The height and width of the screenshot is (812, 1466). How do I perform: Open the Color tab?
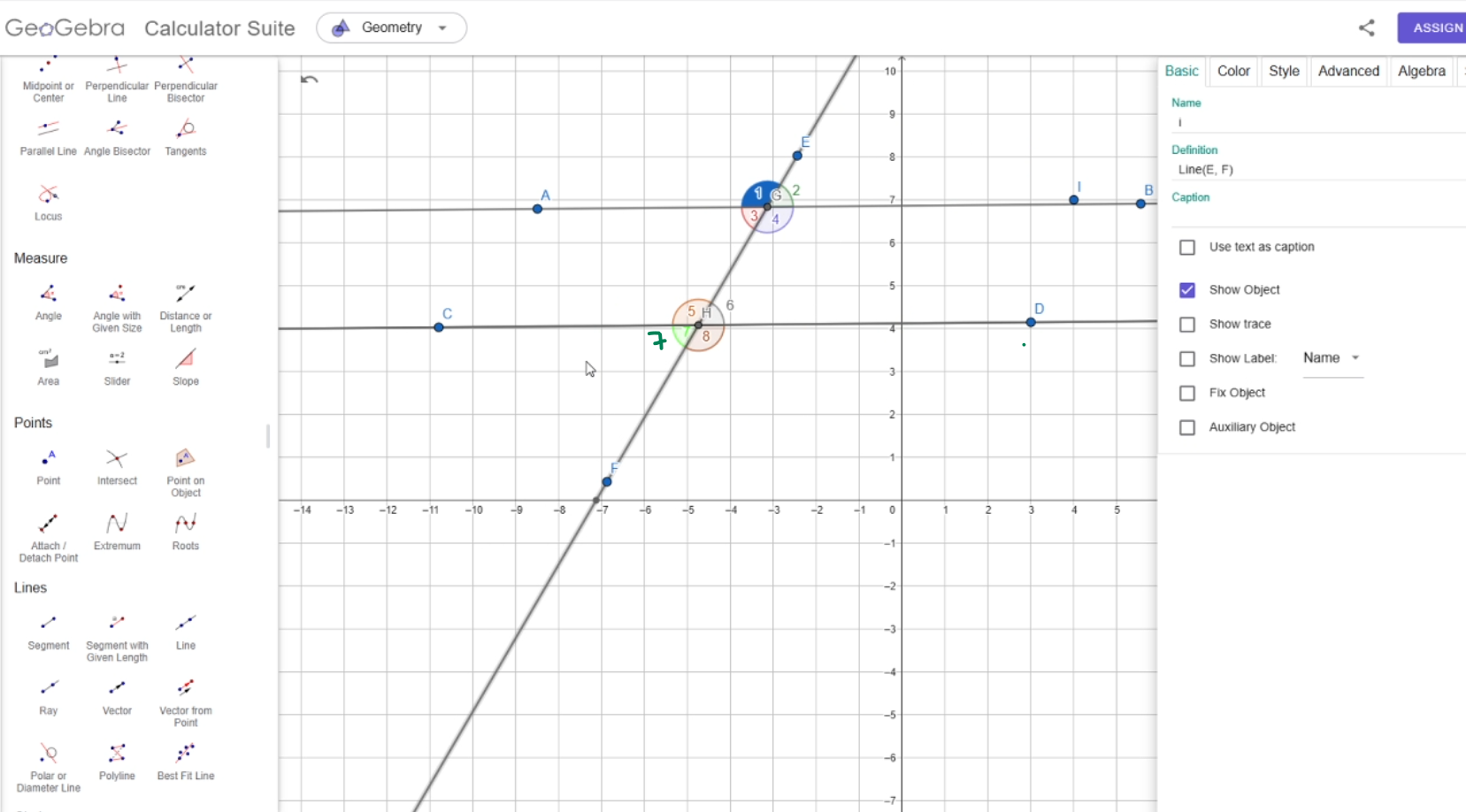click(x=1233, y=71)
